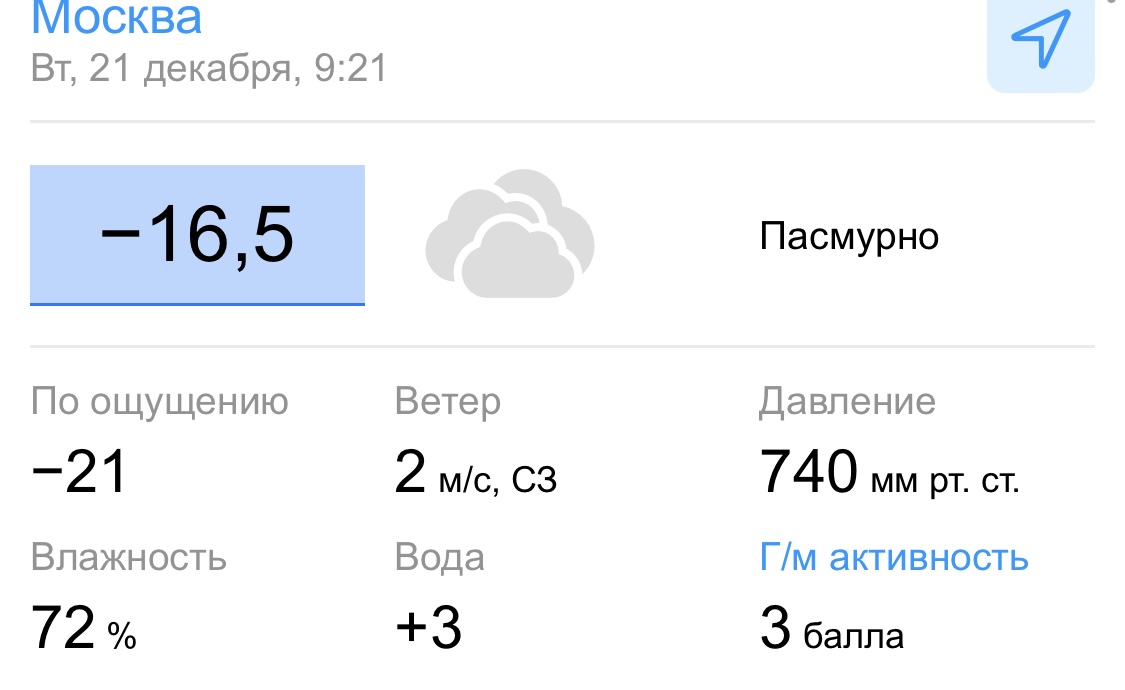This screenshot has height=690, width=1125.
Task: Click the Влажность label
Action: pyautogui.click(x=129, y=557)
